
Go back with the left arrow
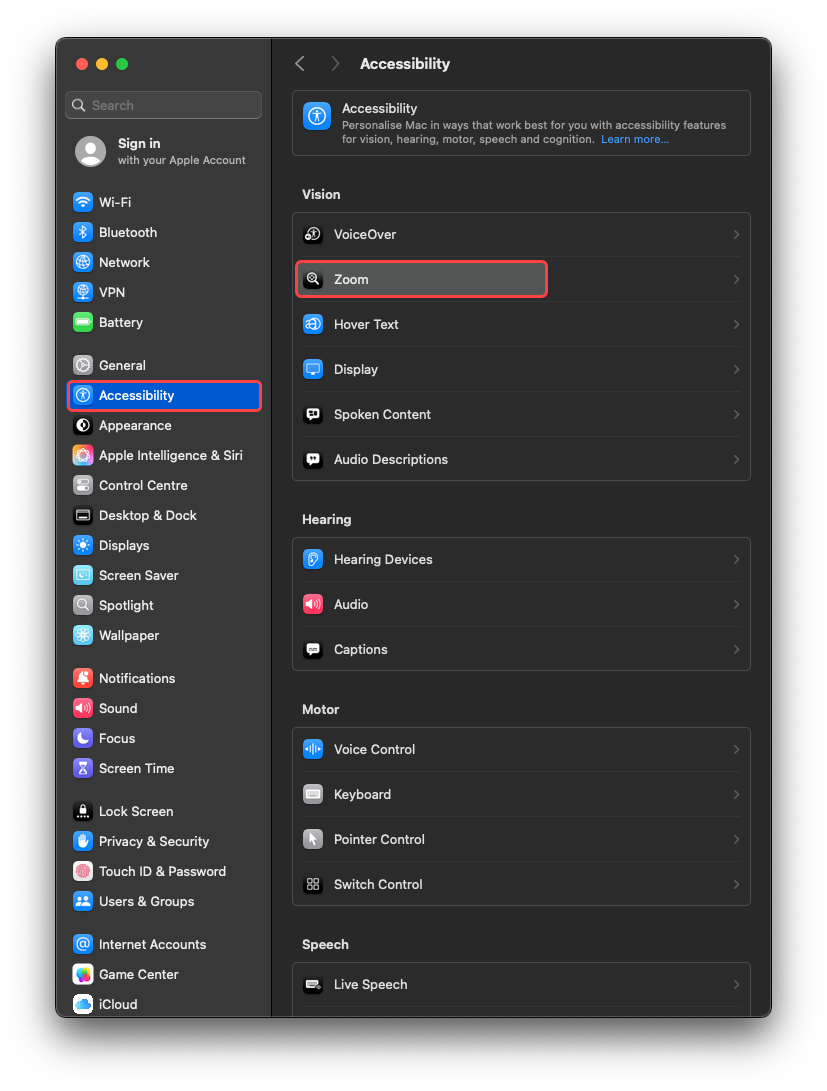[300, 64]
